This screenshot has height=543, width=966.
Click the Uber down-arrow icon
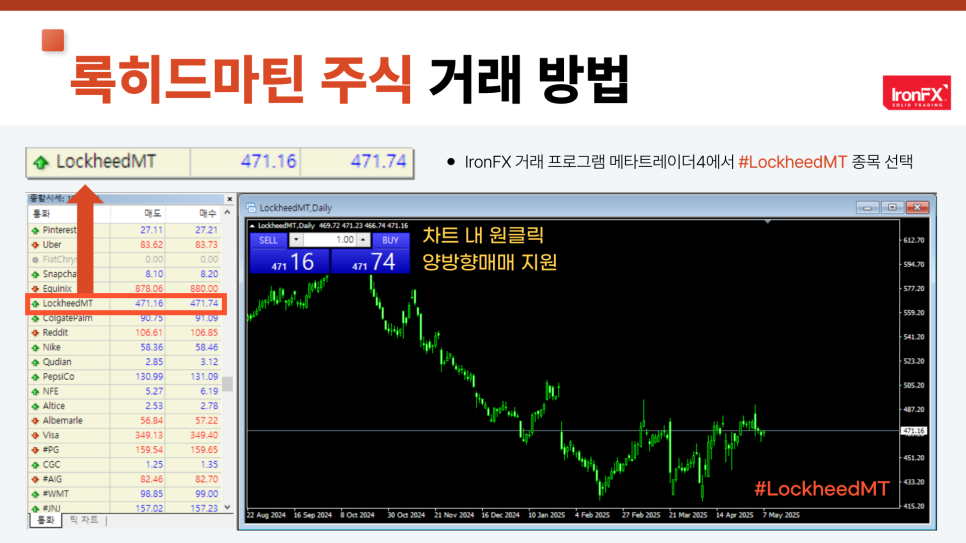pyautogui.click(x=35, y=245)
